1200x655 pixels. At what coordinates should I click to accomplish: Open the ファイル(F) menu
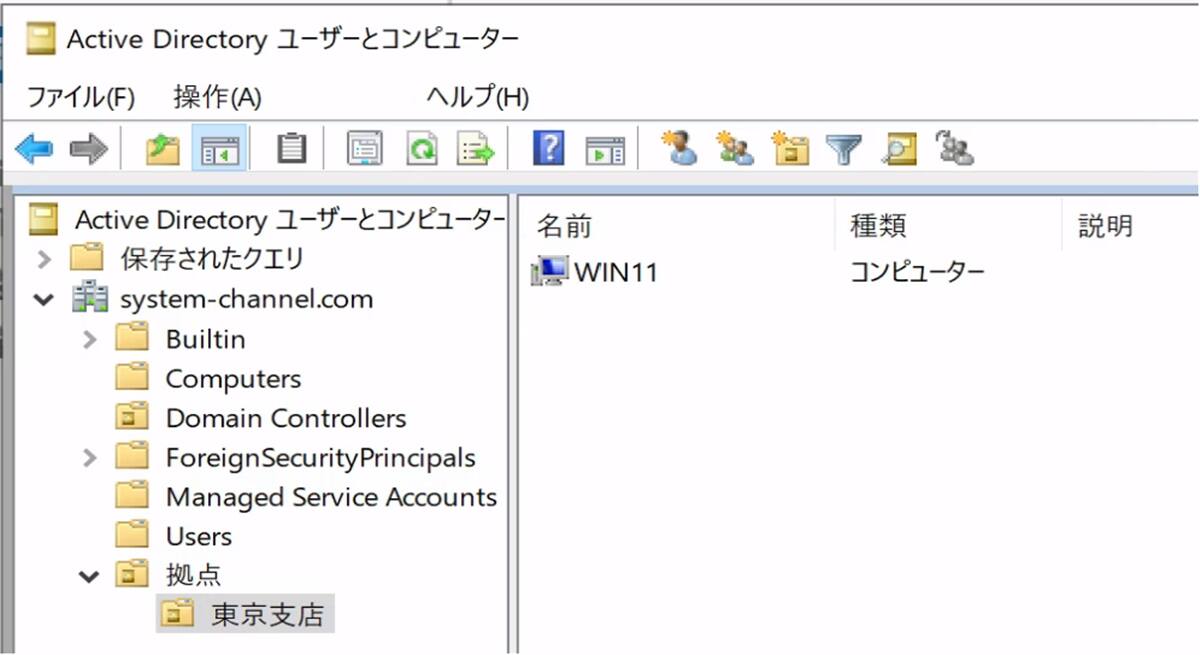[x=80, y=97]
